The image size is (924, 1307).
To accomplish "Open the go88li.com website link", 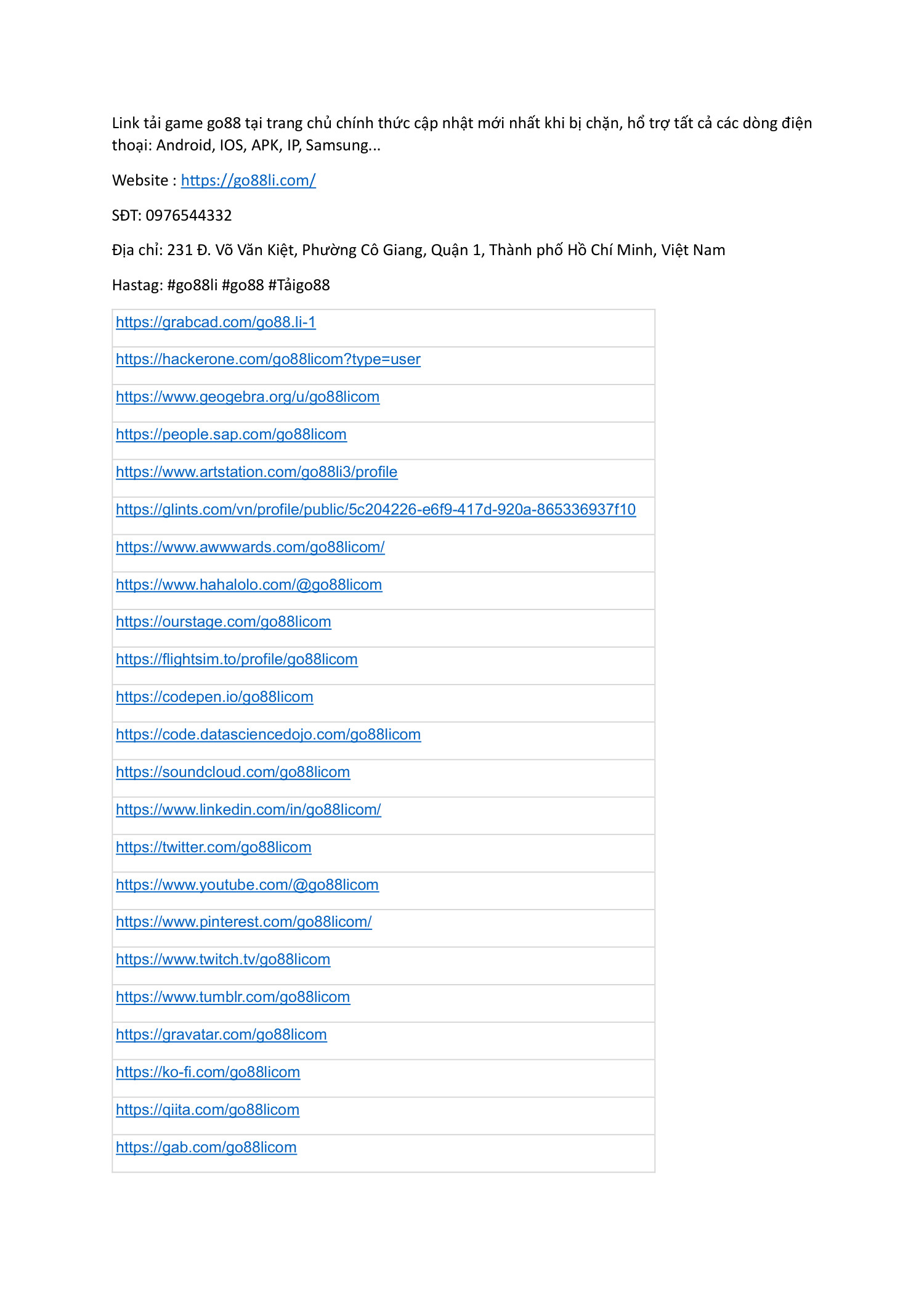I will (248, 181).
